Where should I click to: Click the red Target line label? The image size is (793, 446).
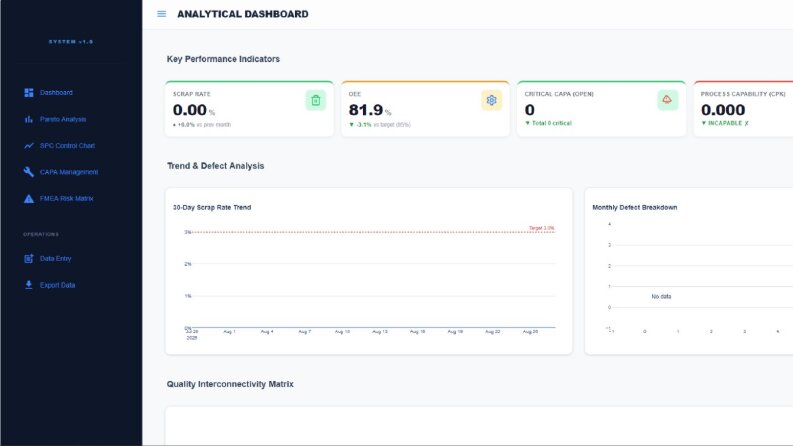(542, 228)
